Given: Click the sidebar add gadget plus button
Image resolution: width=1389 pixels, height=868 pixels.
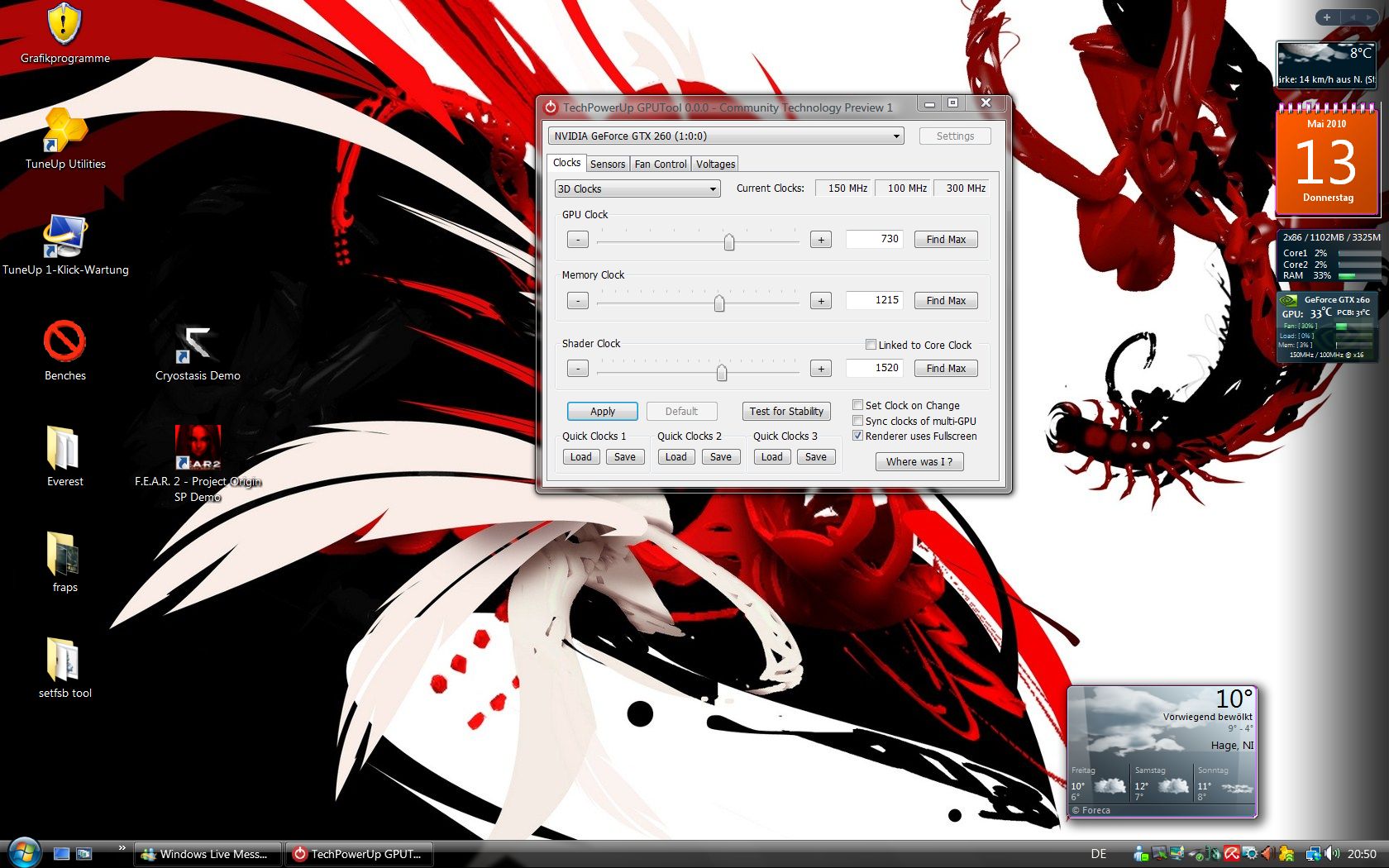Looking at the screenshot, I should point(1327,17).
